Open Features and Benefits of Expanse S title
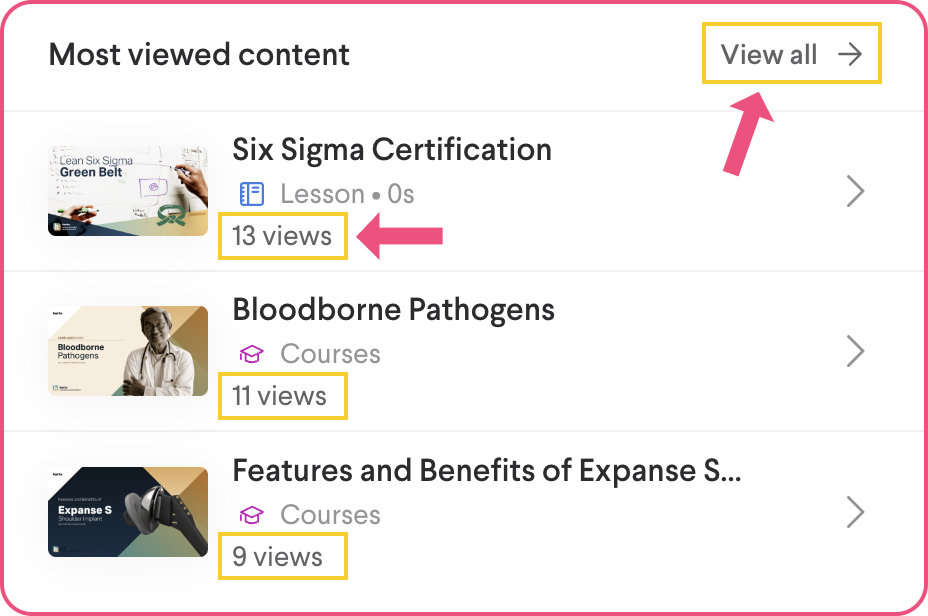Viewport: 928px width, 616px height. pos(486,471)
